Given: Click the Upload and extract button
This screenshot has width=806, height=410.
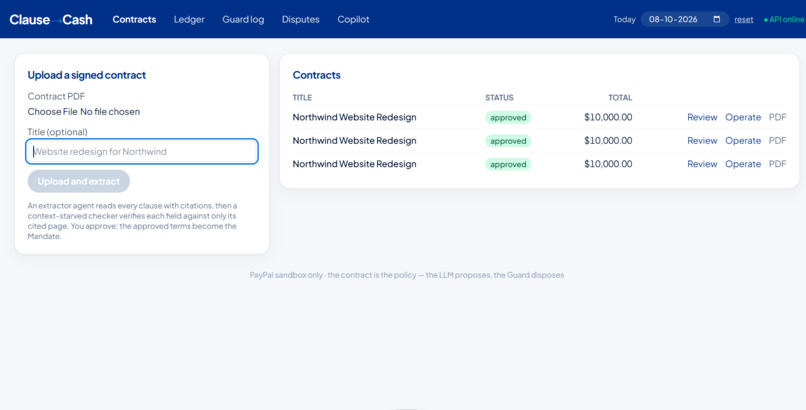Looking at the screenshot, I should 79,181.
